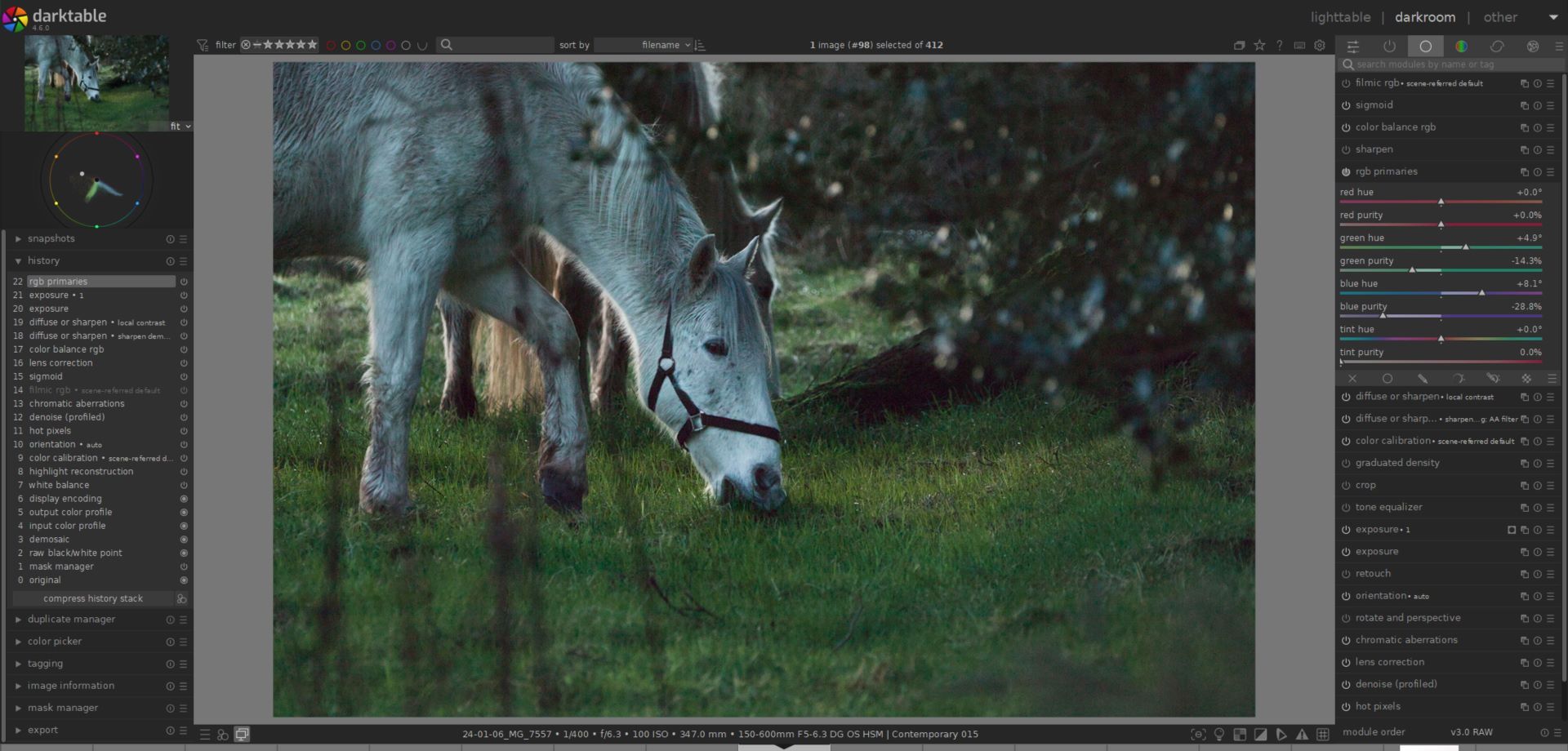Open the reset all ratings icon before stars
The height and width of the screenshot is (751, 1568).
tap(245, 45)
